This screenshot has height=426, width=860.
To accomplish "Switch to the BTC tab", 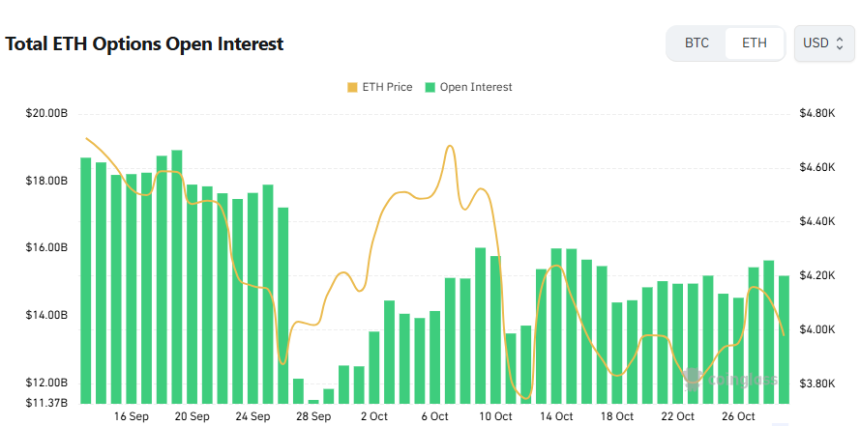I will pos(697,43).
